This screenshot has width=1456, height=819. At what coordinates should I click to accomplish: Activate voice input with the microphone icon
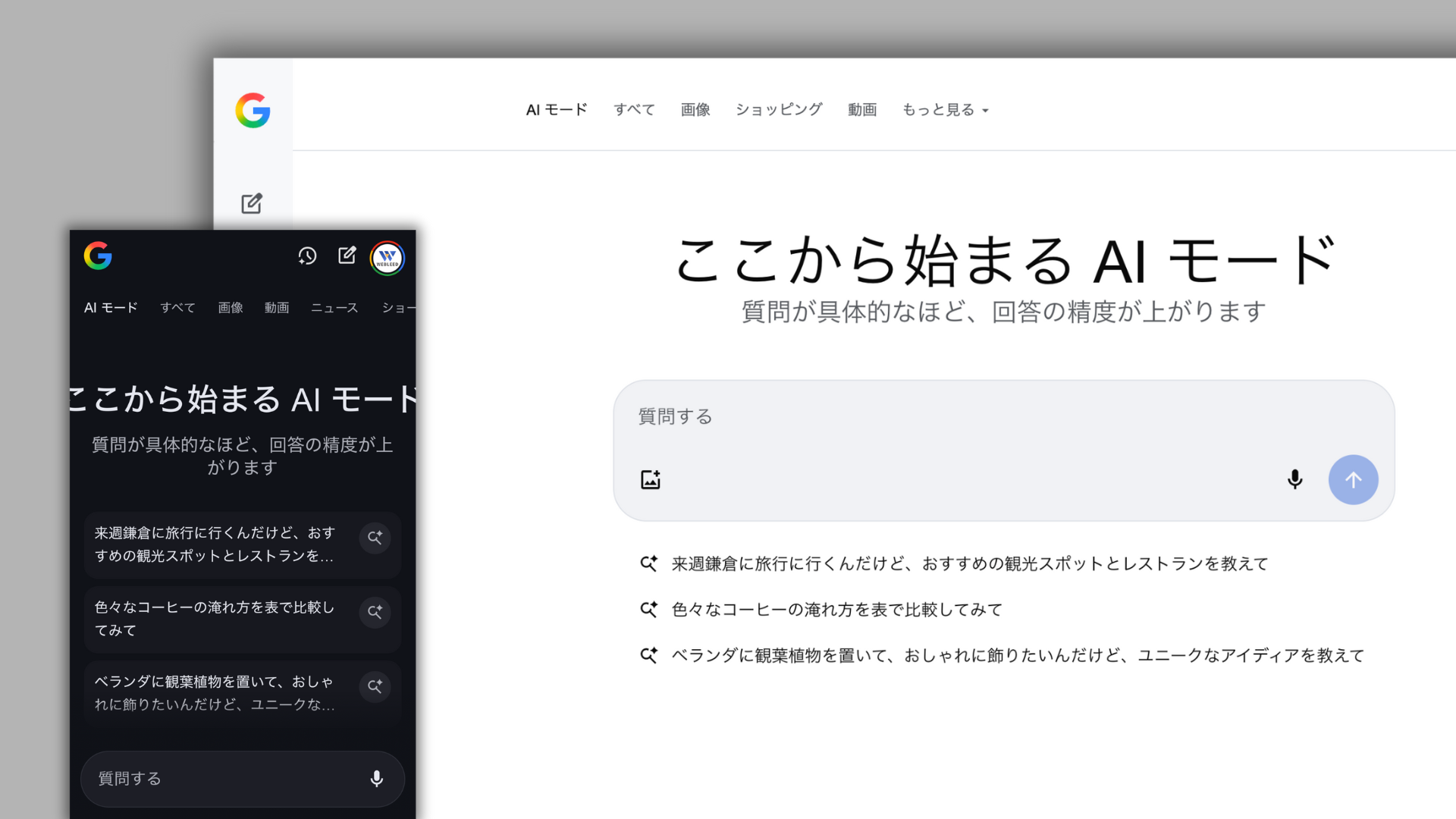[1294, 479]
